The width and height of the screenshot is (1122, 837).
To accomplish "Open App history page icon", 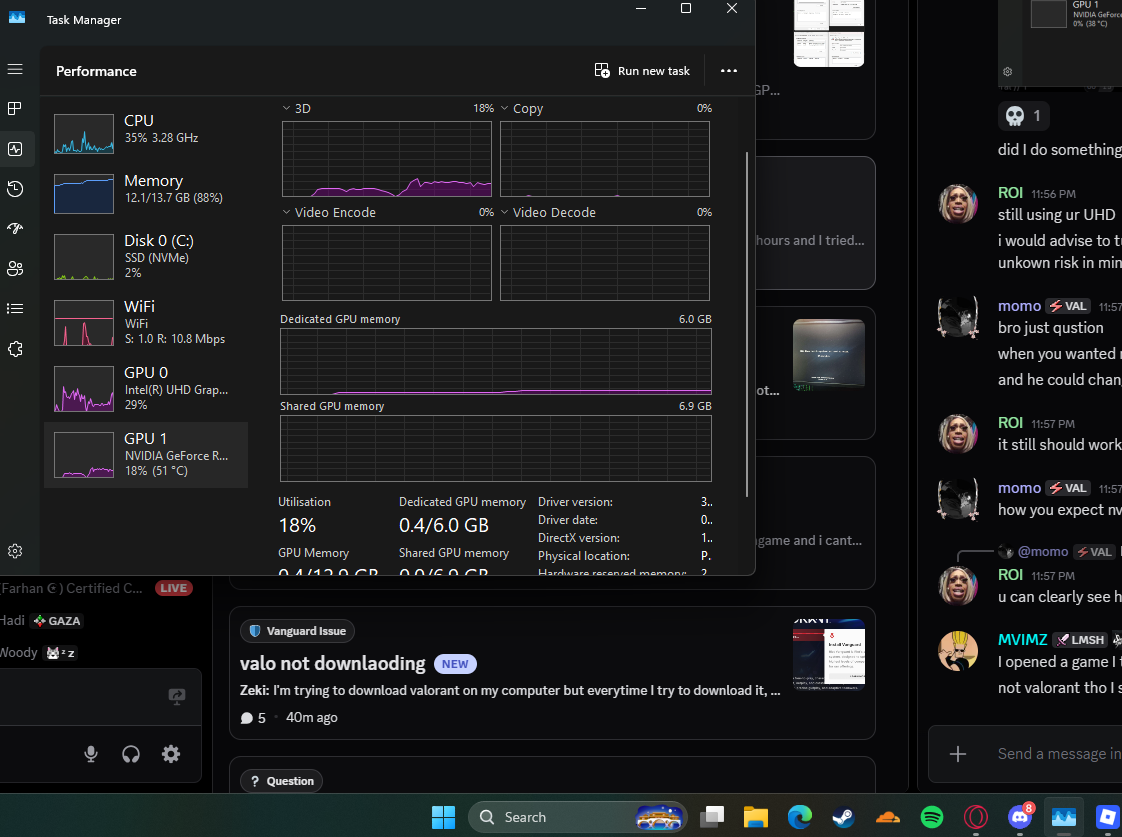I will pyautogui.click(x=15, y=189).
